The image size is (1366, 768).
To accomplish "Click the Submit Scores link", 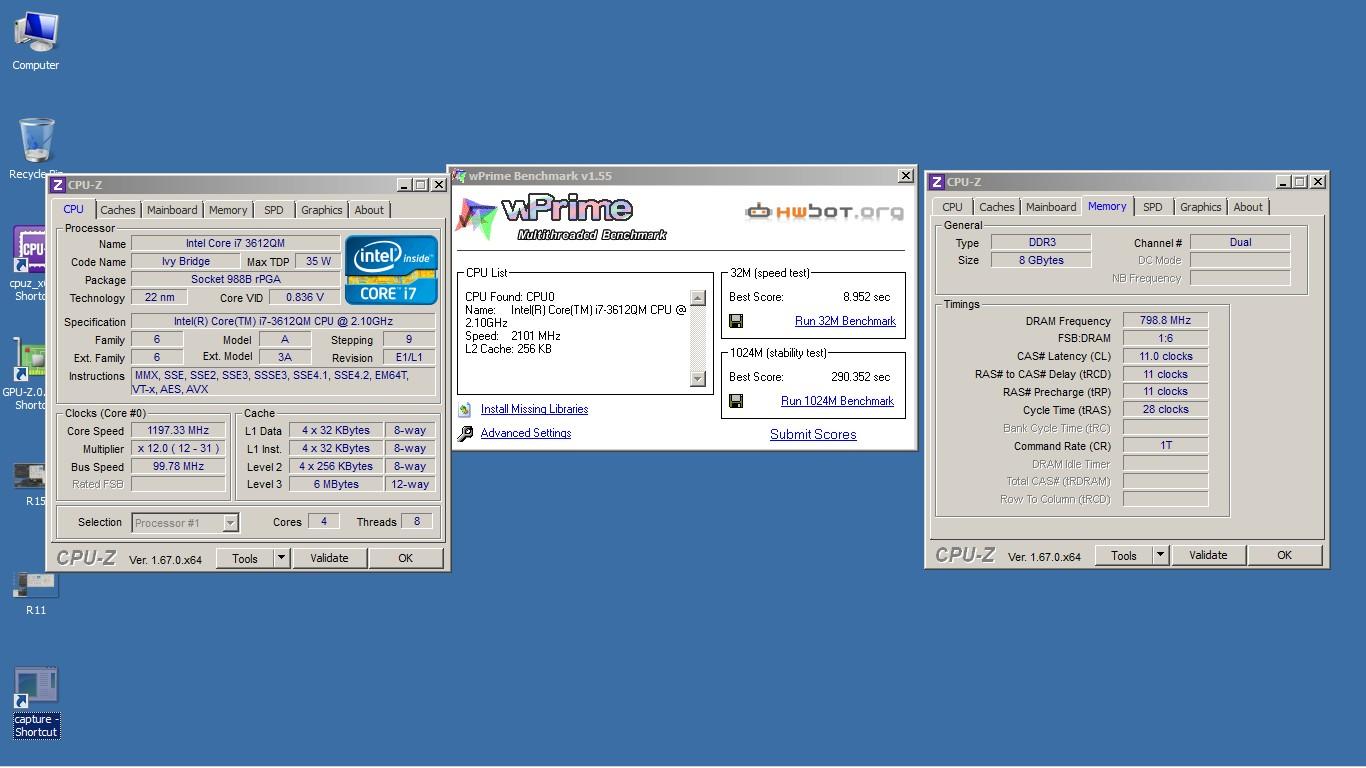I will click(x=813, y=434).
